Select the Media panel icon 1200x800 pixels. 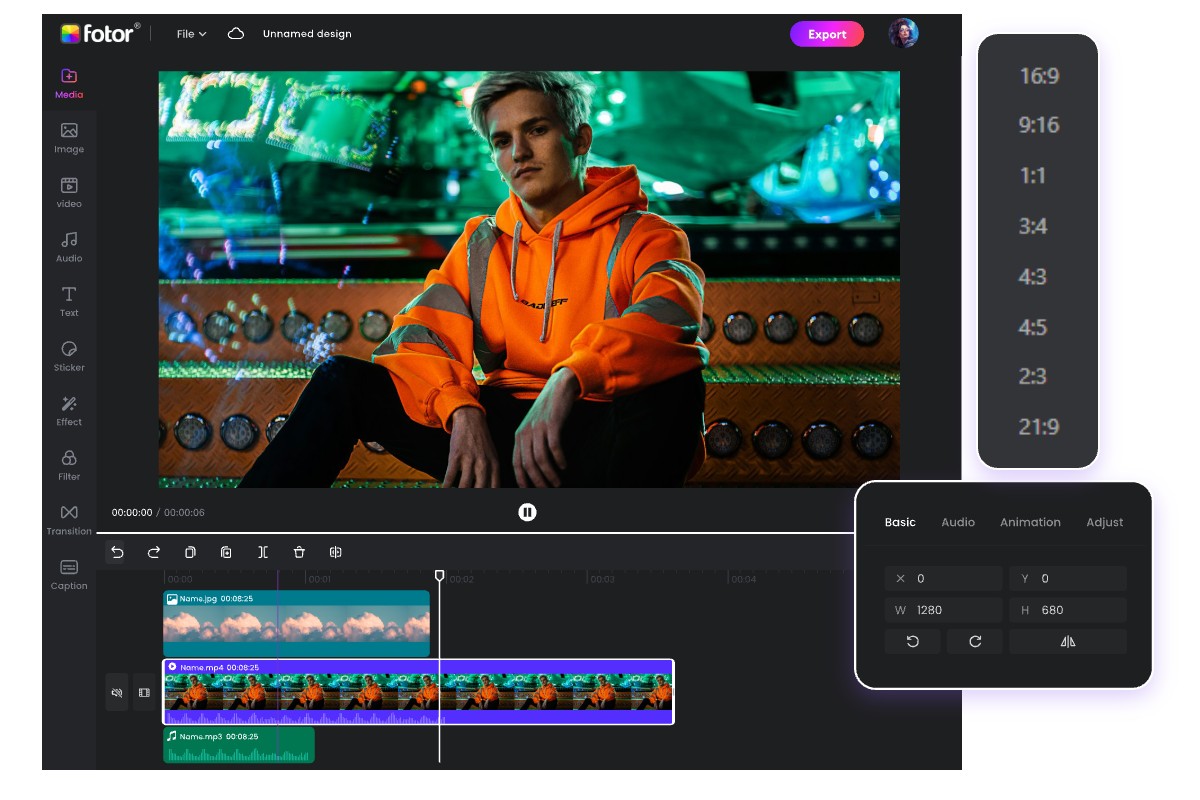(69, 80)
